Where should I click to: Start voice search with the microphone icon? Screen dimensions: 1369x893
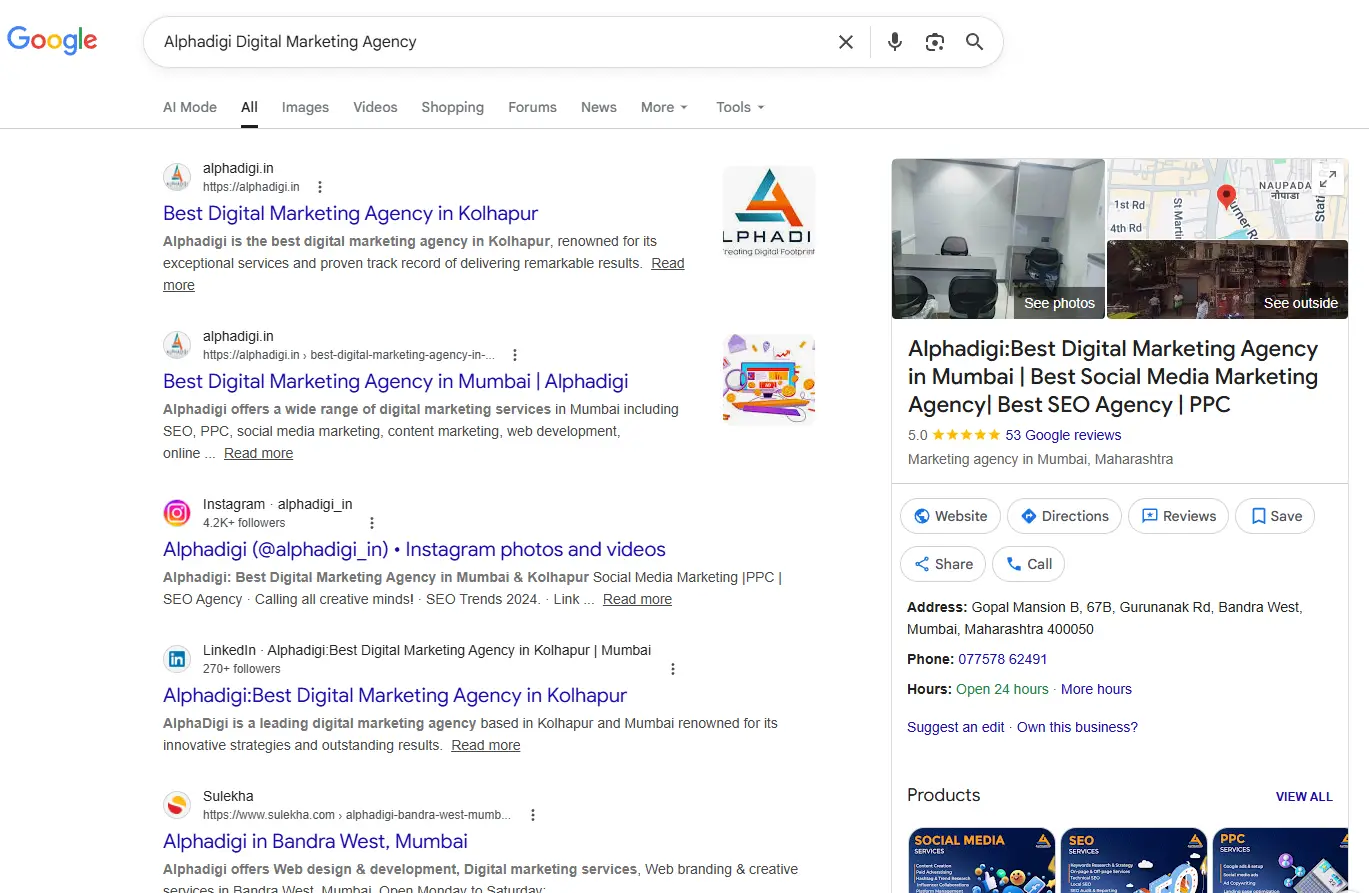click(895, 42)
